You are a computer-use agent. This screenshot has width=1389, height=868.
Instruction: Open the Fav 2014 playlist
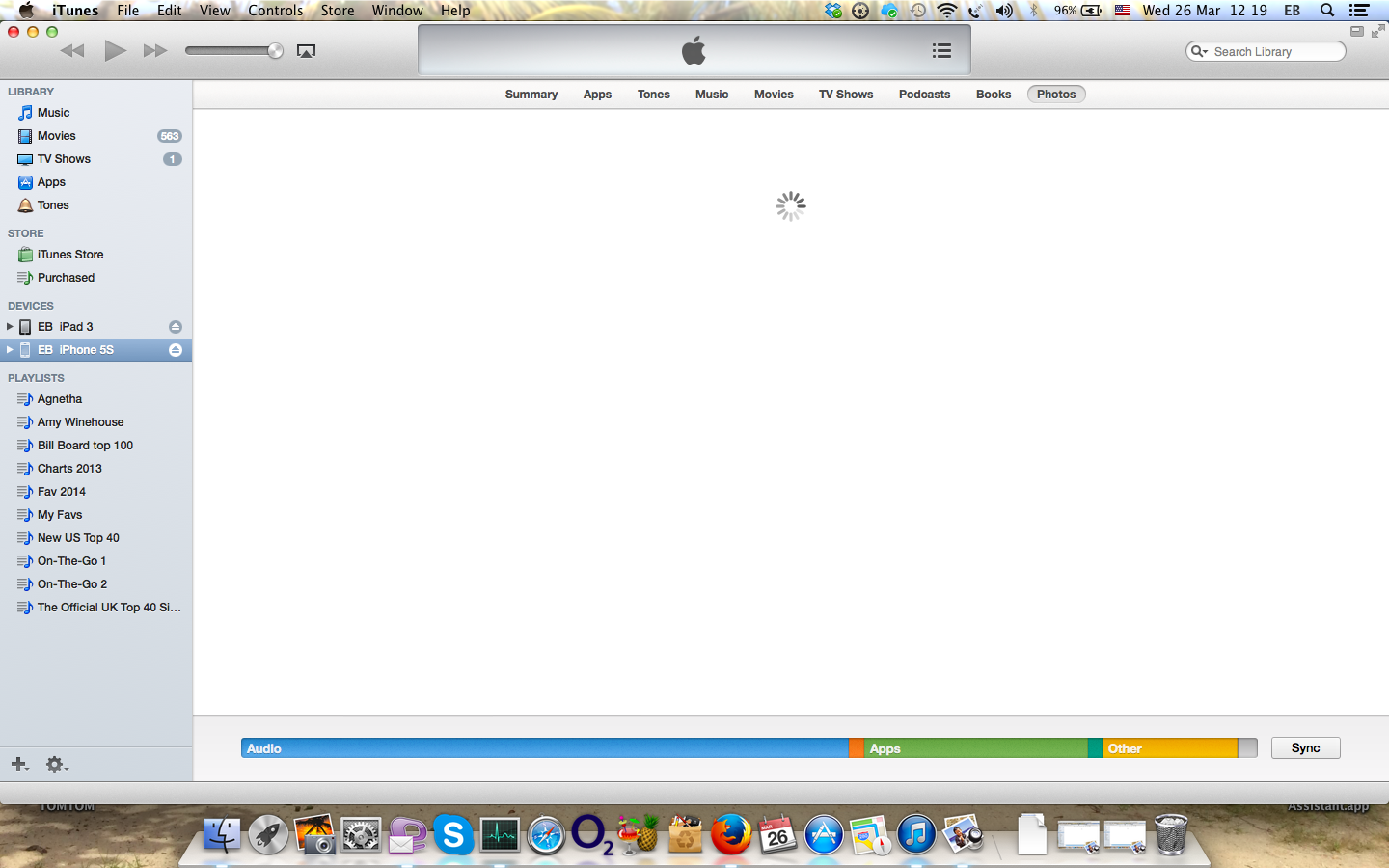(95, 492)
